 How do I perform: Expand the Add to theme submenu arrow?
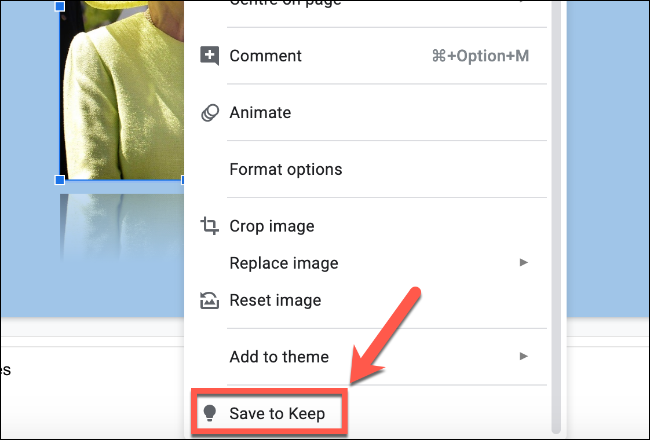pos(523,356)
